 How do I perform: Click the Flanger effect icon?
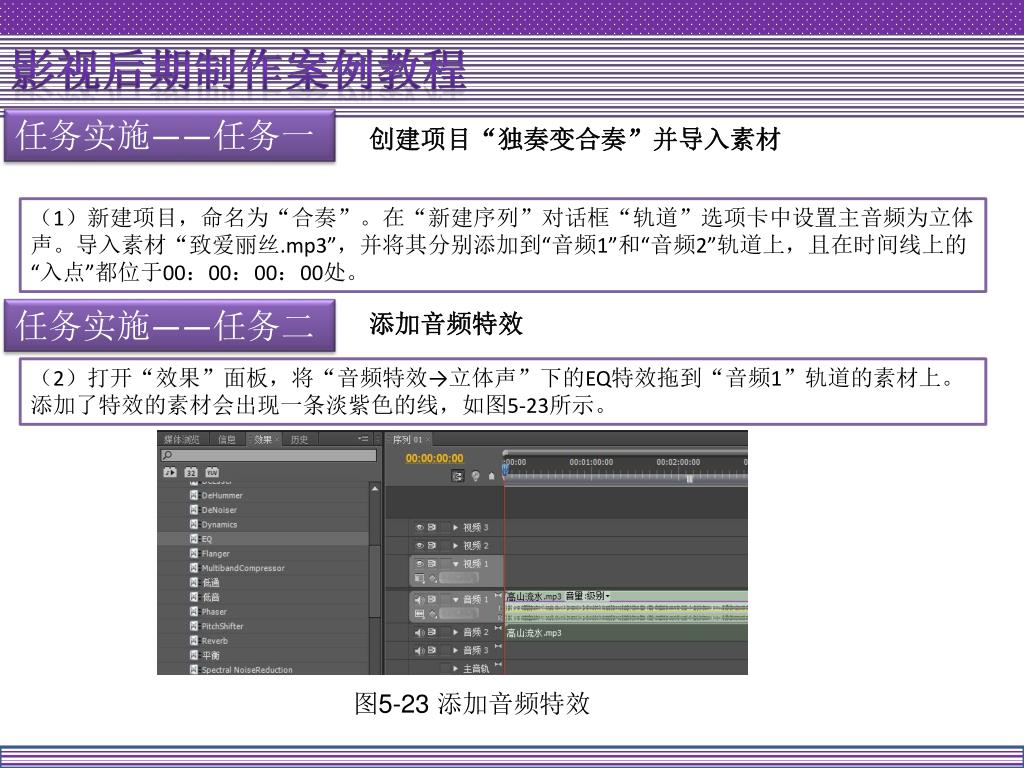[x=193, y=553]
